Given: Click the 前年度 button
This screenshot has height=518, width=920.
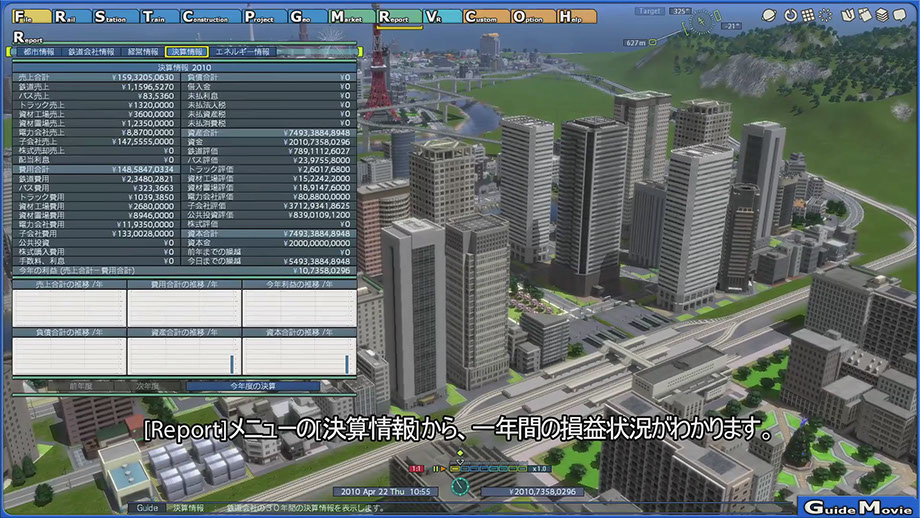Looking at the screenshot, I should (81, 386).
